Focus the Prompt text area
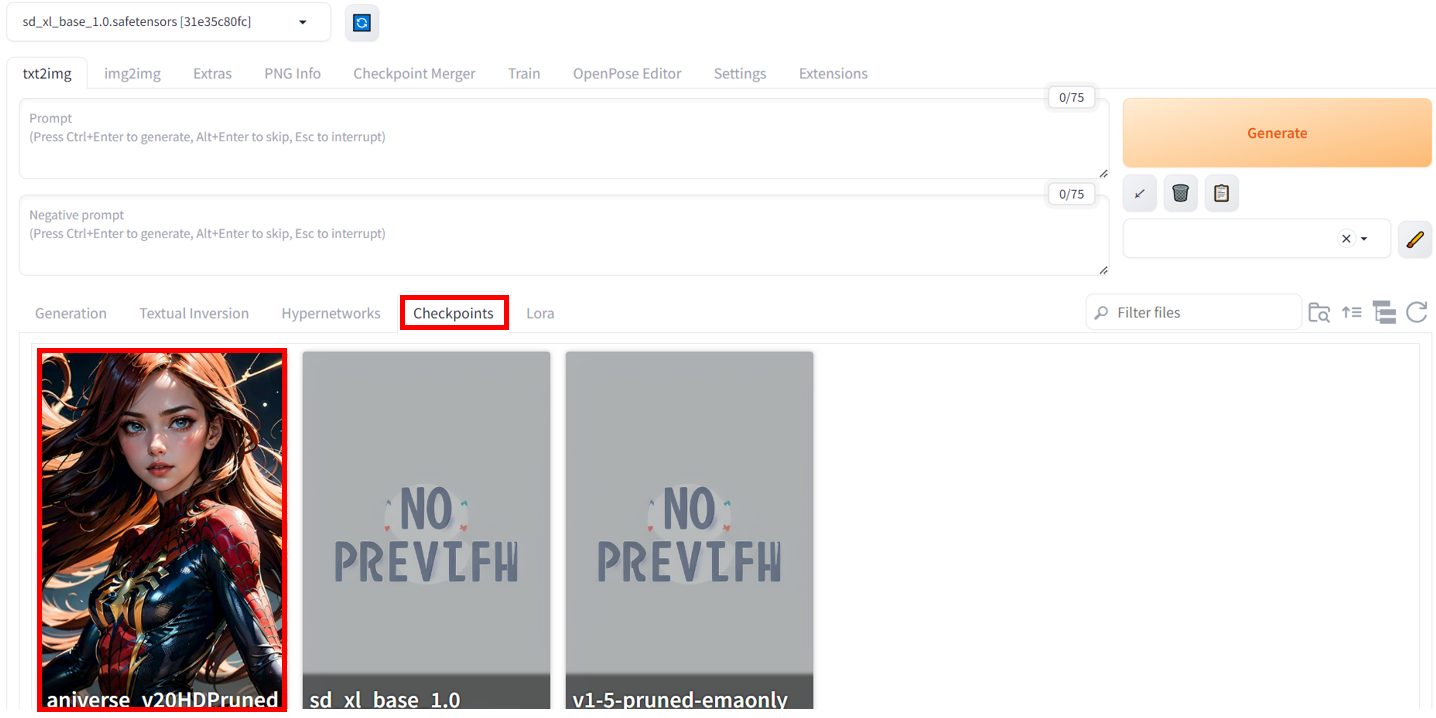The width and height of the screenshot is (1436, 718). click(x=564, y=139)
